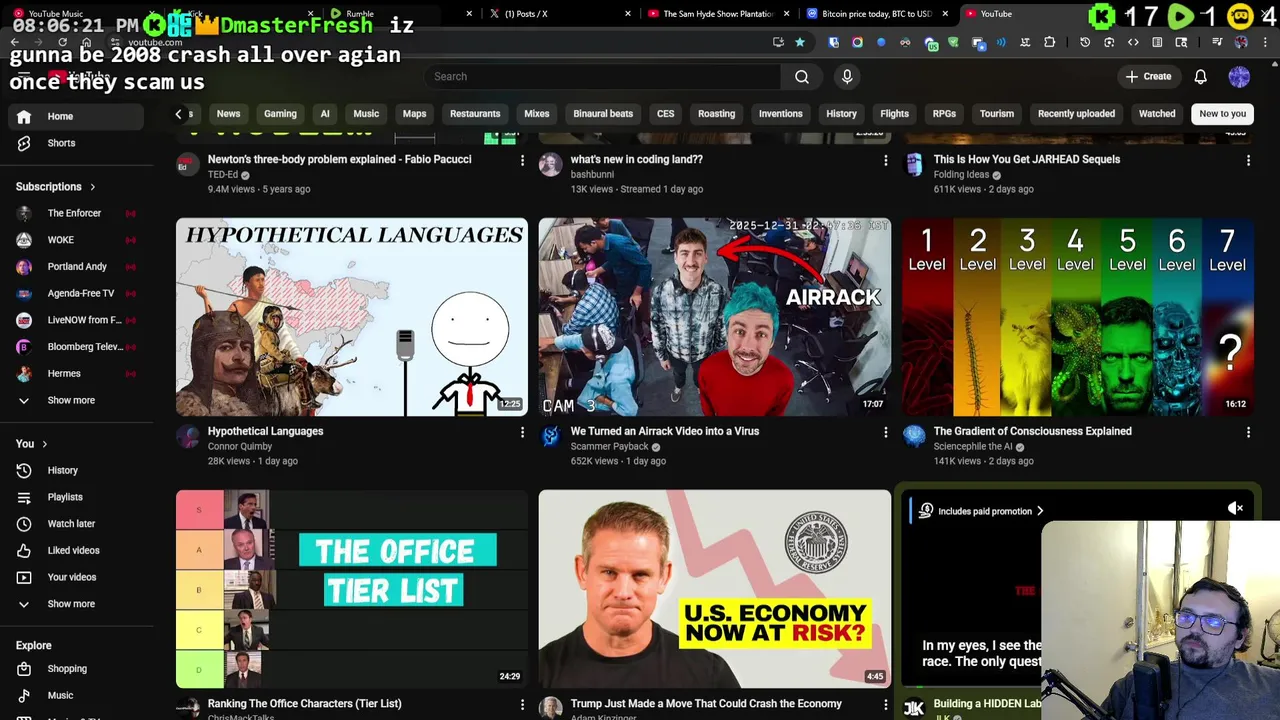The image size is (1280, 720).
Task: Open Music under Explore
Action: 77,695
